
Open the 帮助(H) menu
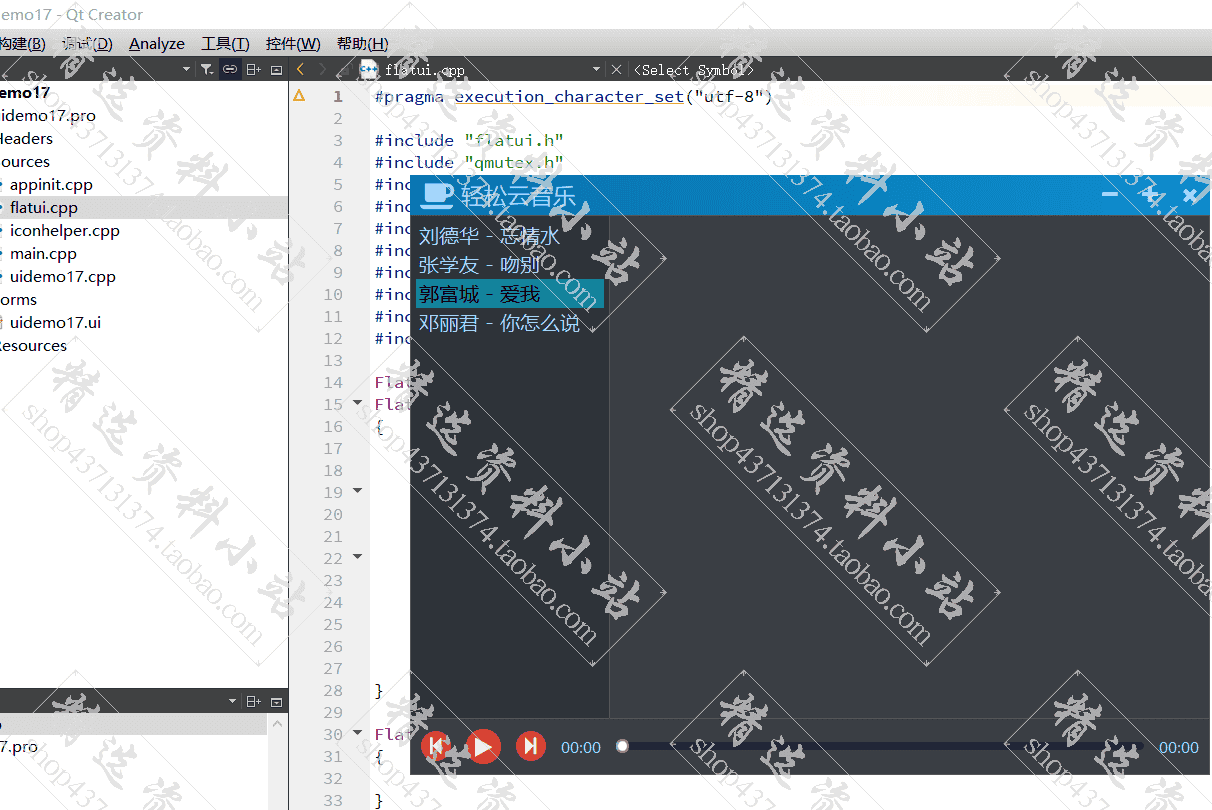[x=362, y=44]
